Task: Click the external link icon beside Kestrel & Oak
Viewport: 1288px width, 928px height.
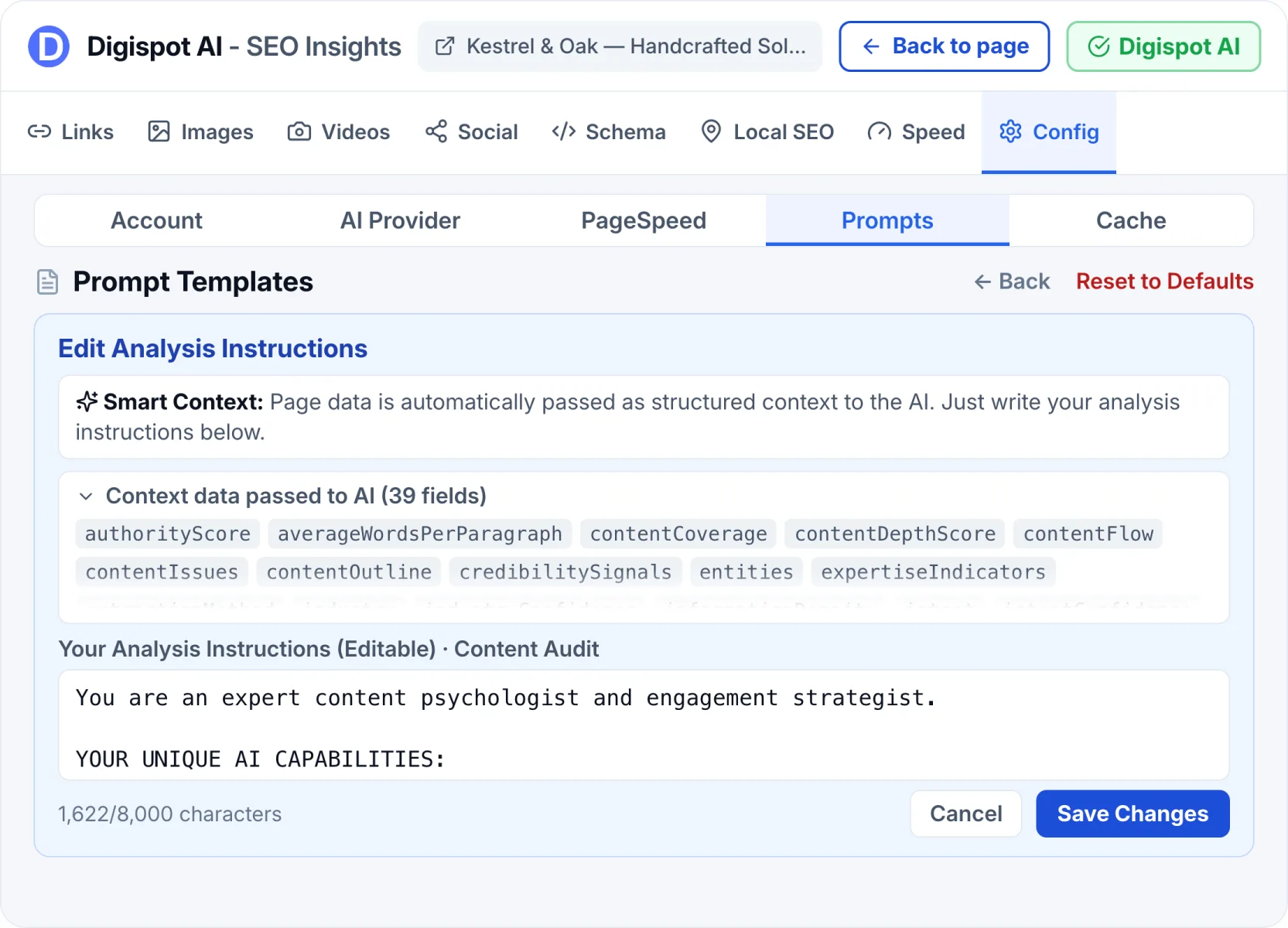Action: [x=445, y=46]
